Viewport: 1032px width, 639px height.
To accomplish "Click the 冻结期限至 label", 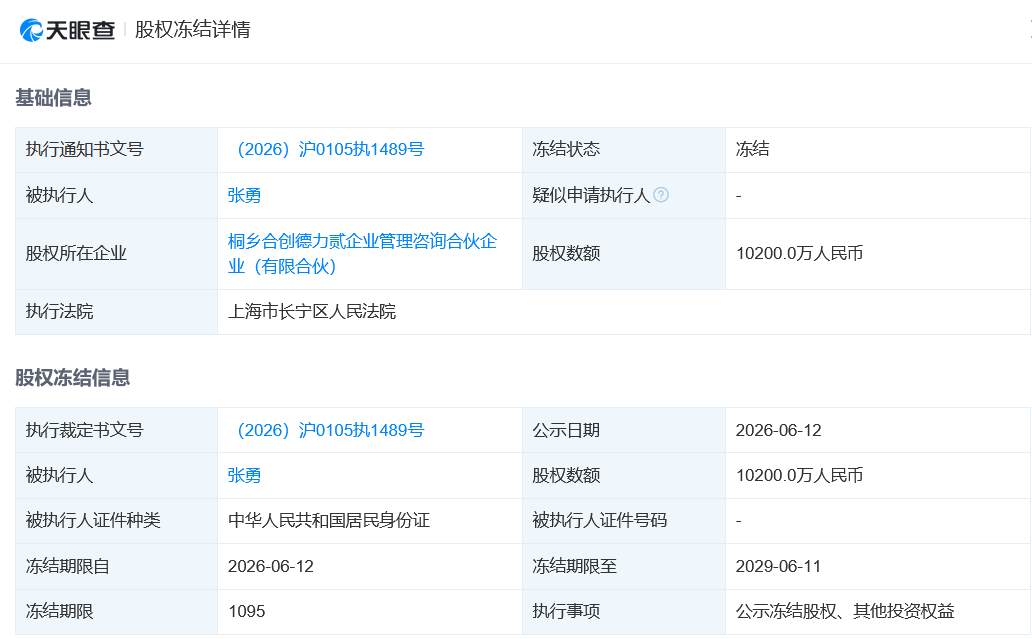I will 575,567.
